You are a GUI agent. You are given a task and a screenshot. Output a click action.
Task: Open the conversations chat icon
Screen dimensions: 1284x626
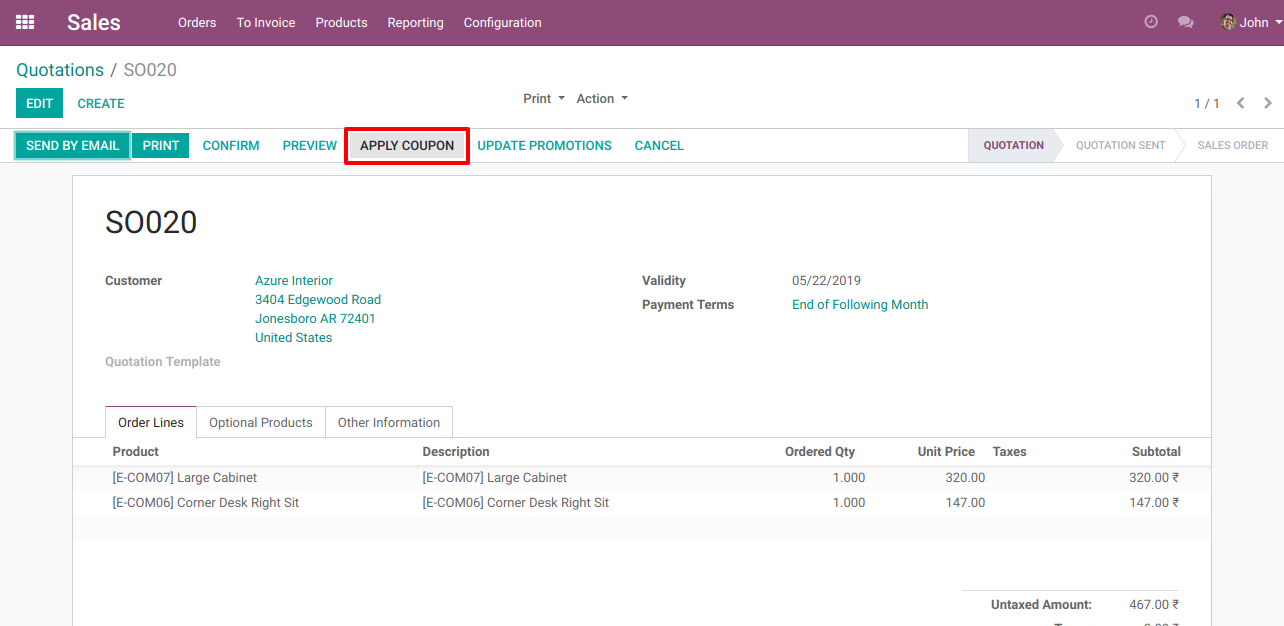tap(1186, 22)
